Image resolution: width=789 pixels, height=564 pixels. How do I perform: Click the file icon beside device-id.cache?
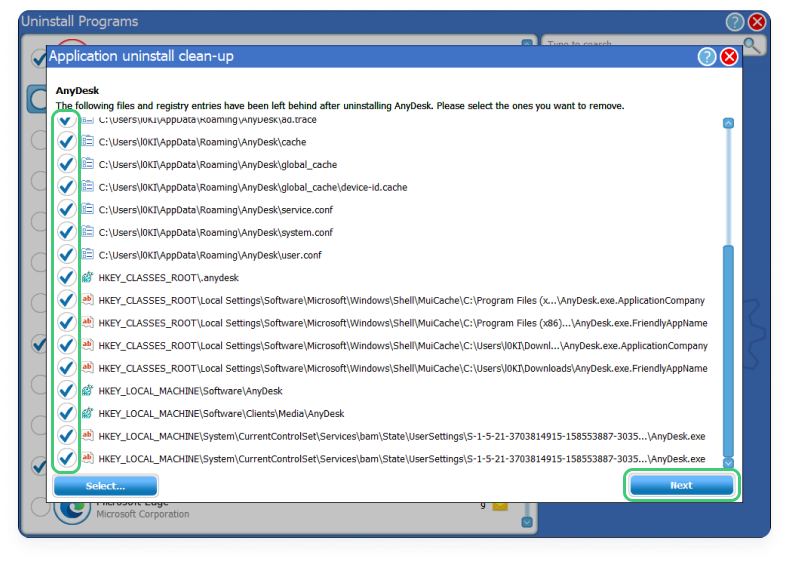[88, 187]
